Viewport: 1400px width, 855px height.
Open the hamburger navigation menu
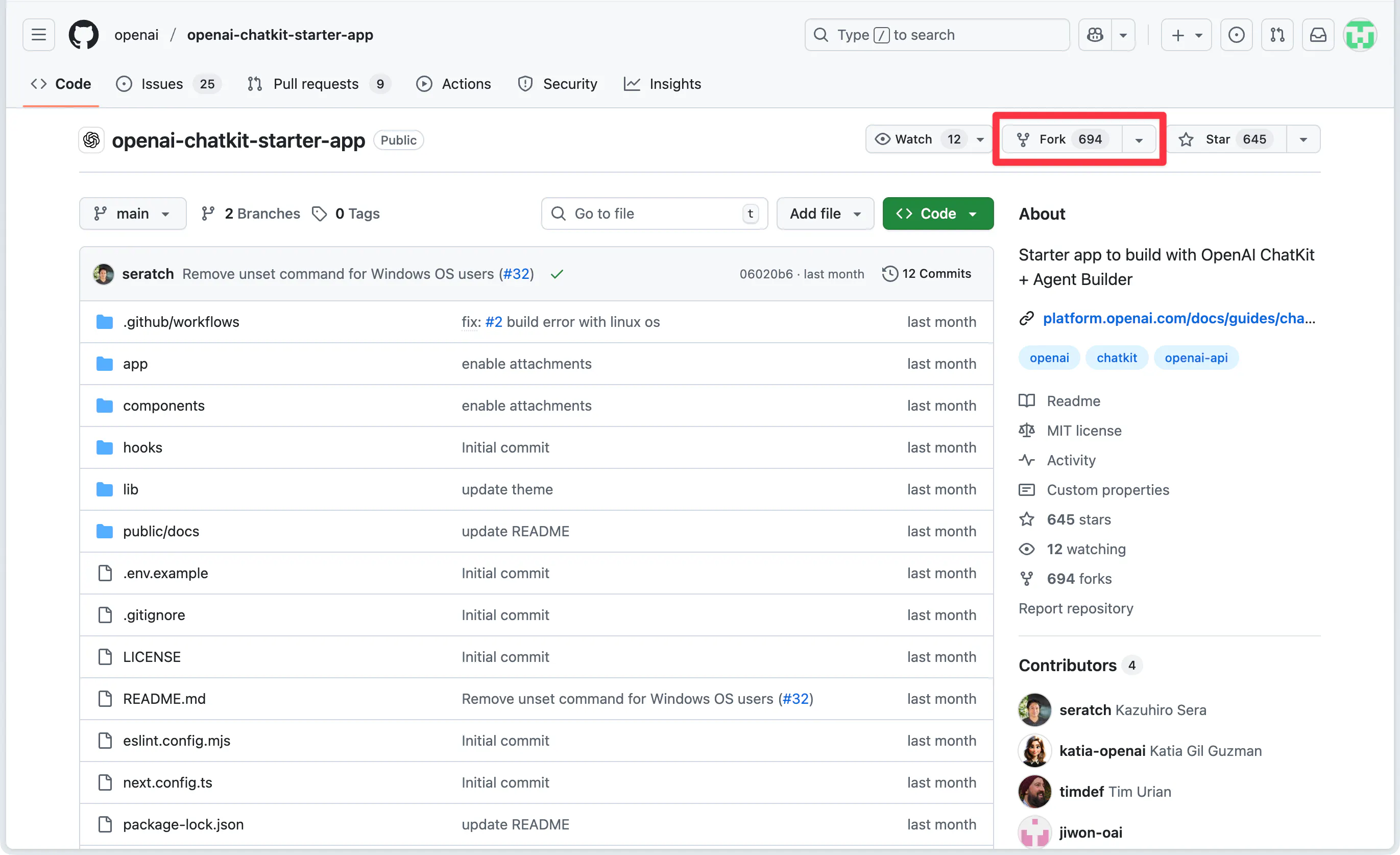[x=39, y=35]
